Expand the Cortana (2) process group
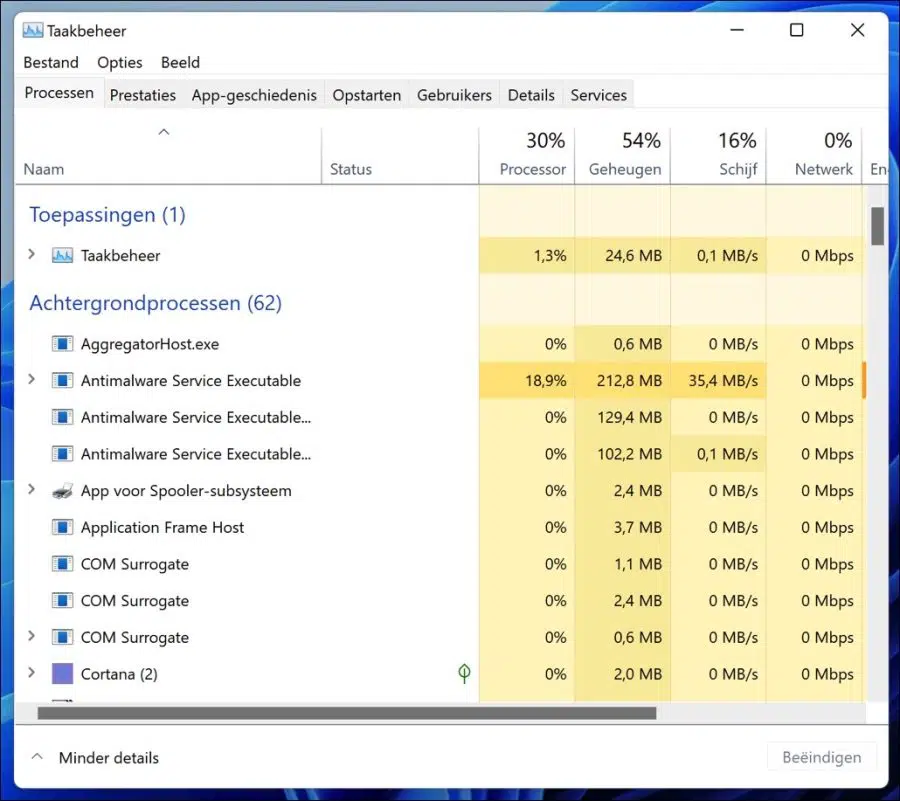The height and width of the screenshot is (801, 900). pyautogui.click(x=32, y=673)
